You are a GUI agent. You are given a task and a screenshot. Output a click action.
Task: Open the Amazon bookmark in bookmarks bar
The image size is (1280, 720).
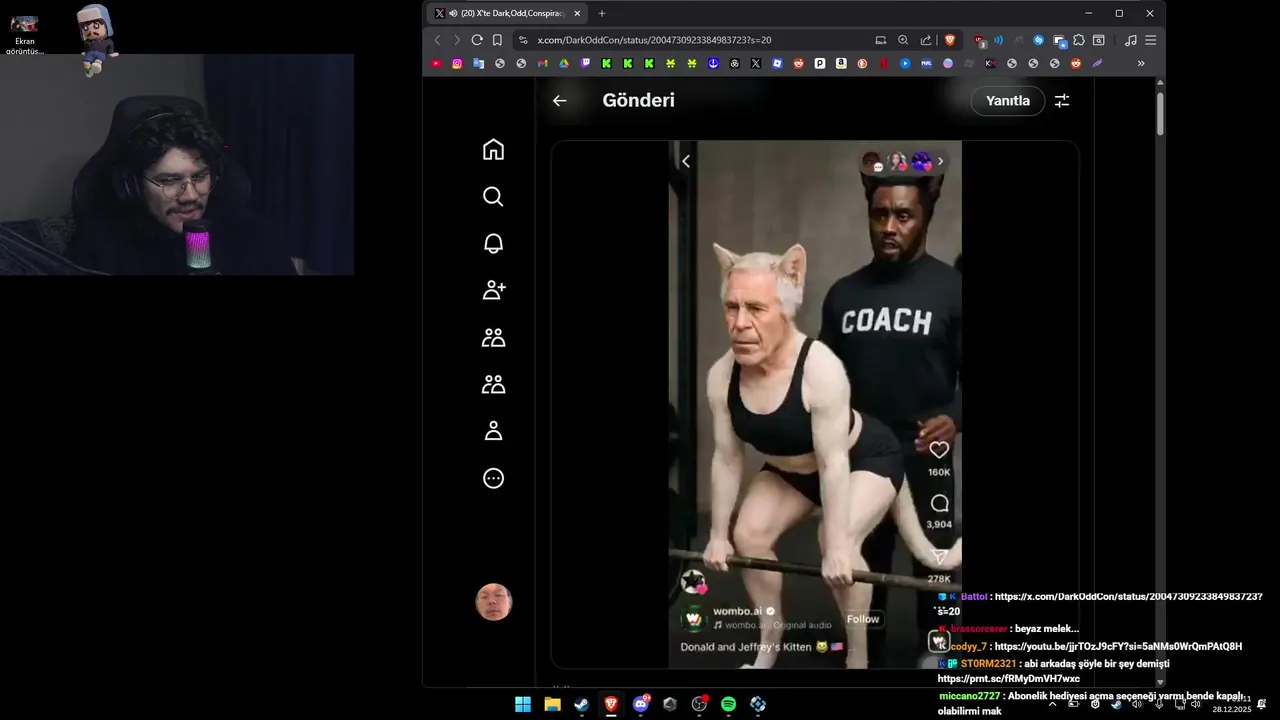[841, 63]
